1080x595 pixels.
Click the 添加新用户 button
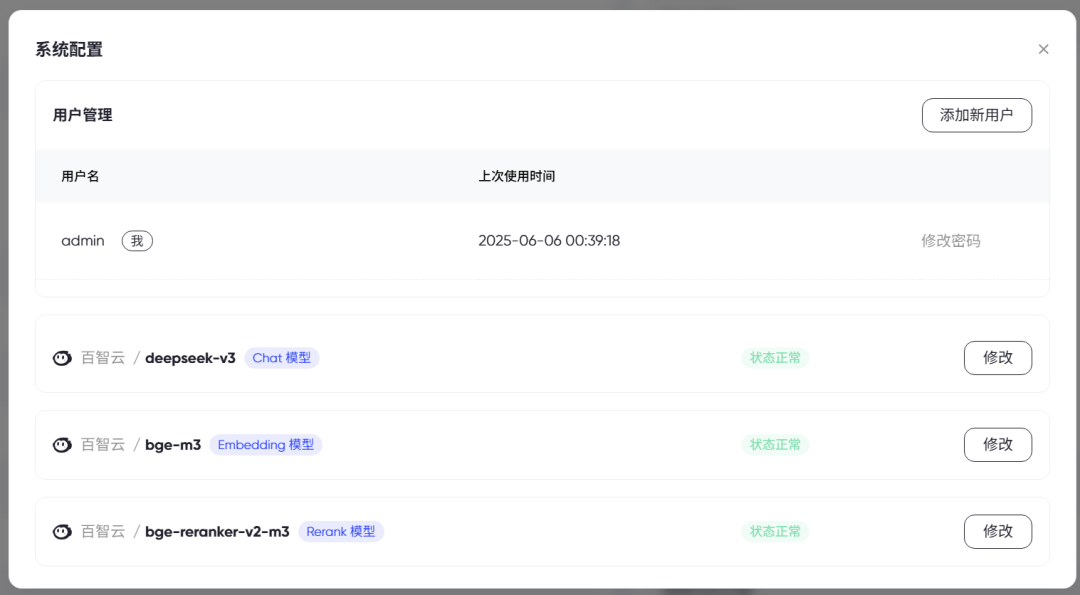point(976,115)
